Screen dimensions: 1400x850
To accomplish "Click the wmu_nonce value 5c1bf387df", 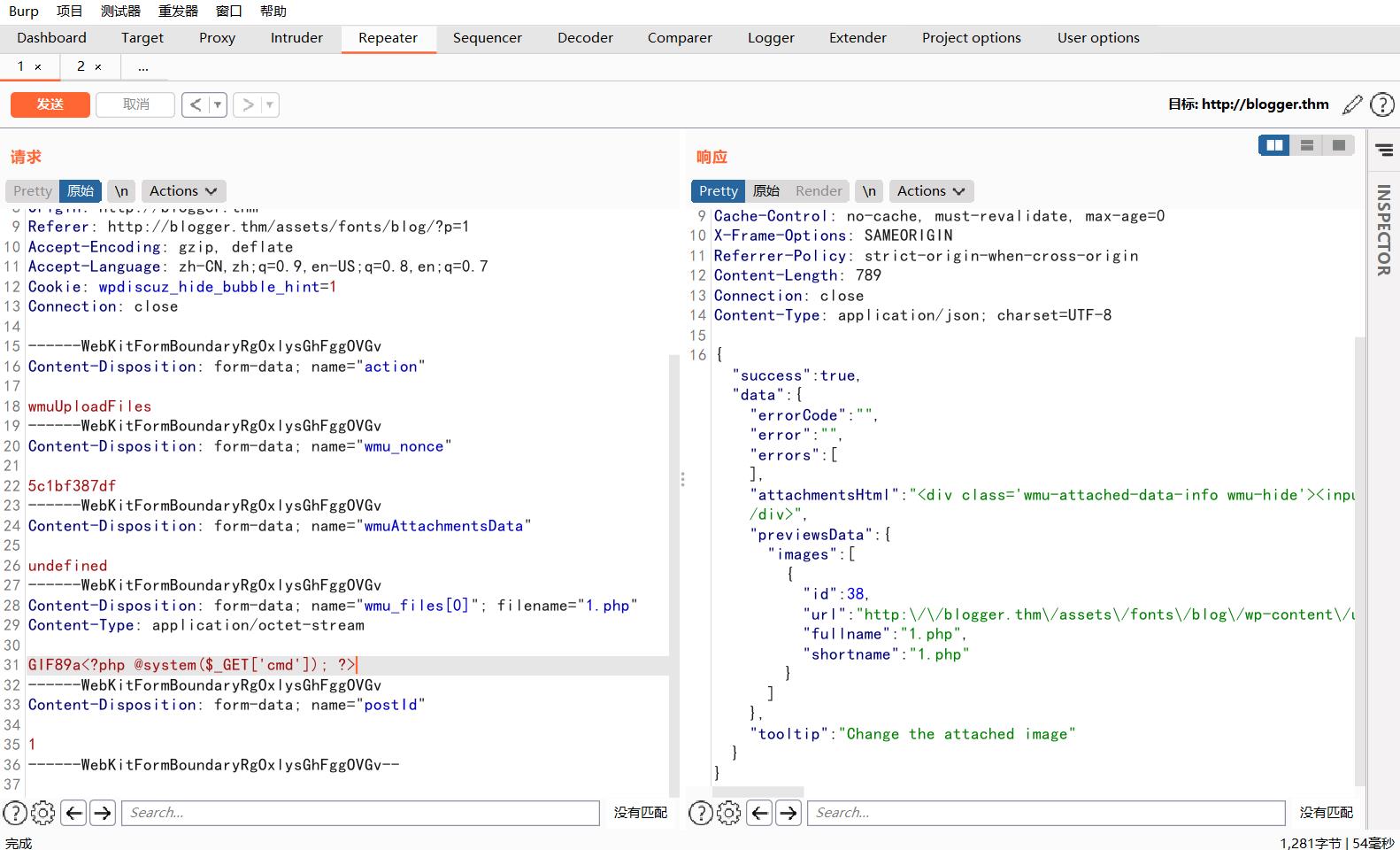I will tap(72, 486).
